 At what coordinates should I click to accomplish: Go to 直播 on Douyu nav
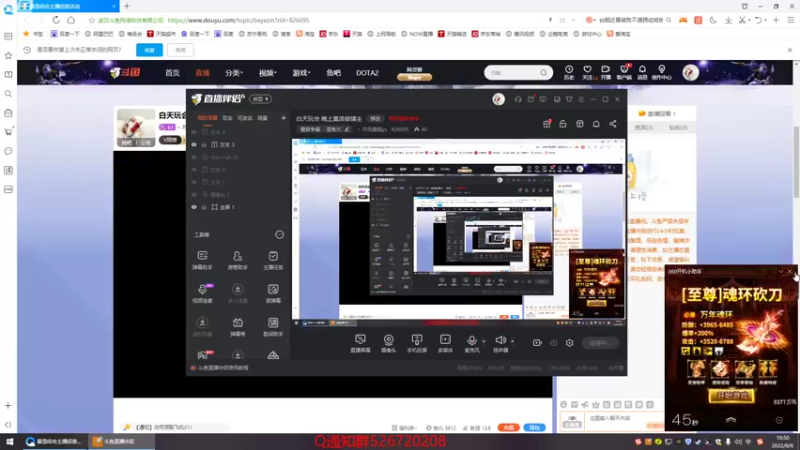tap(202, 73)
